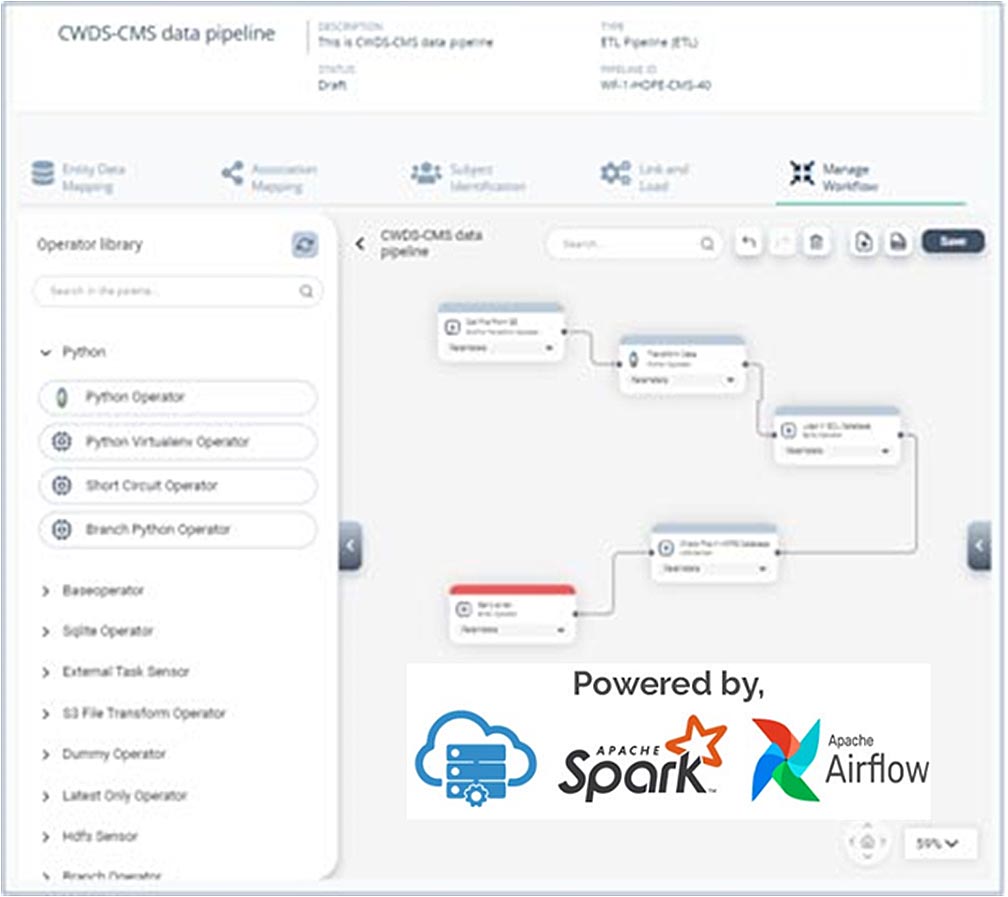Click the icon on the red-headed workflow node
This screenshot has width=1008, height=897.
pyautogui.click(x=464, y=609)
